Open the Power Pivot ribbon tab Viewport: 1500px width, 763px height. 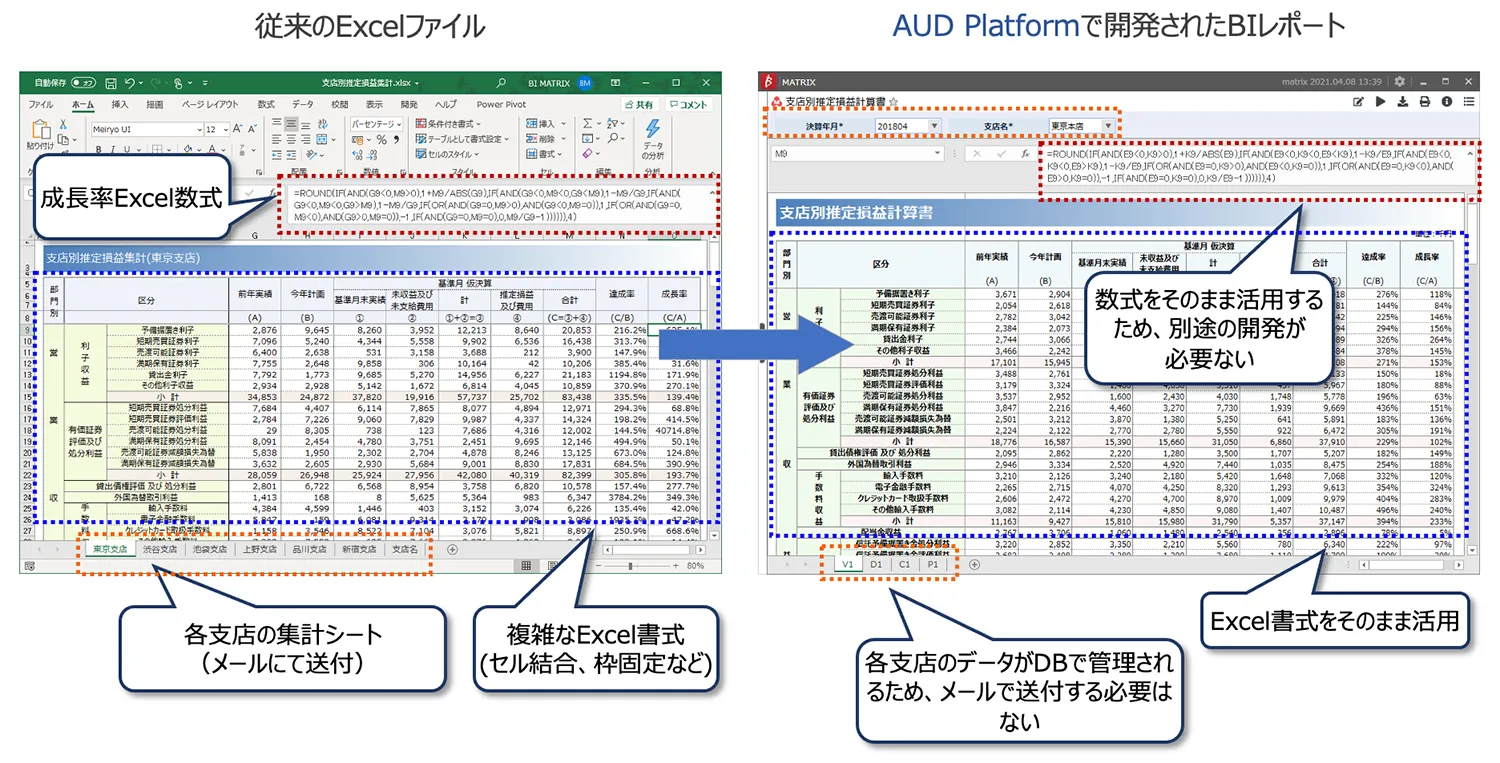coord(501,104)
